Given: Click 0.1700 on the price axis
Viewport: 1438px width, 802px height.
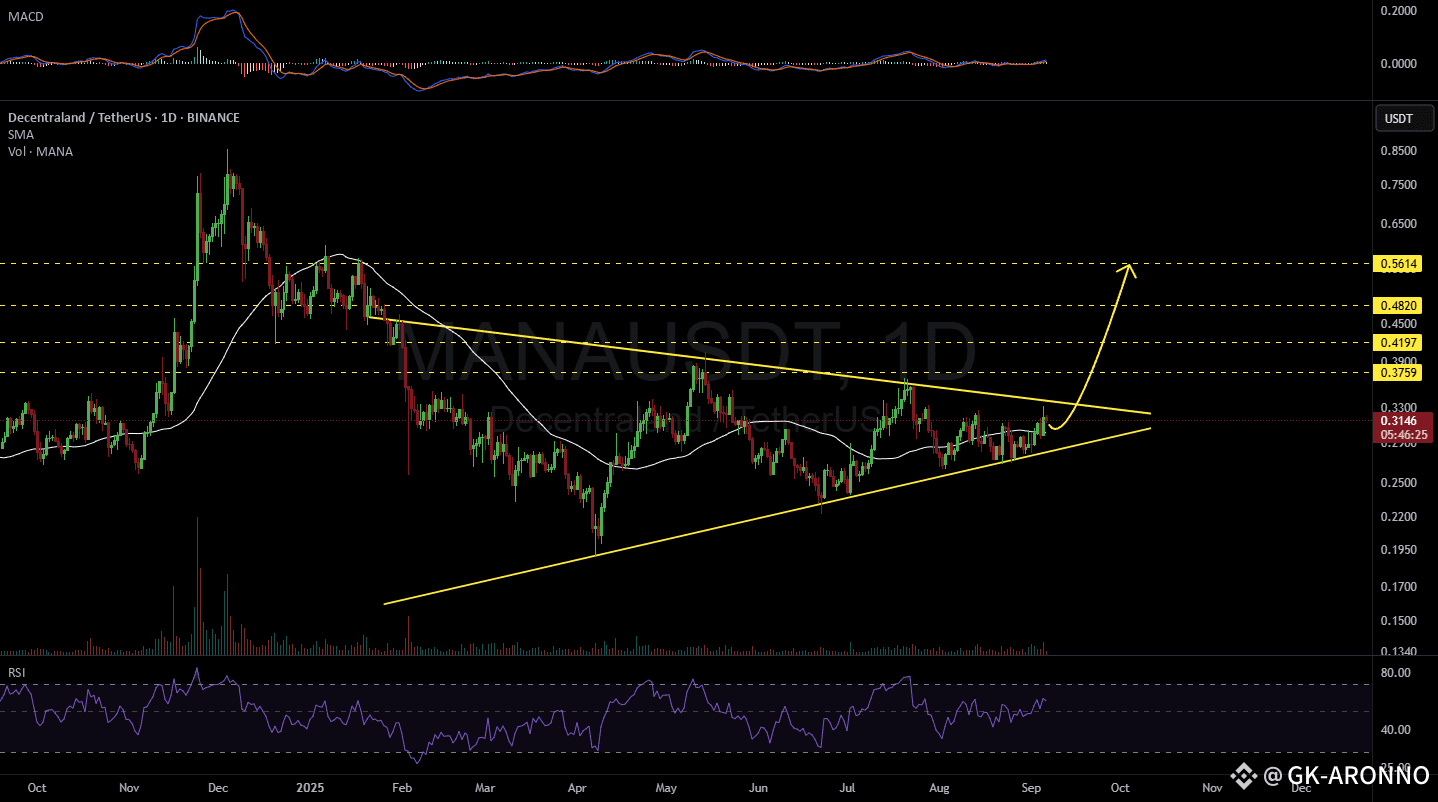Looking at the screenshot, I should (1399, 587).
